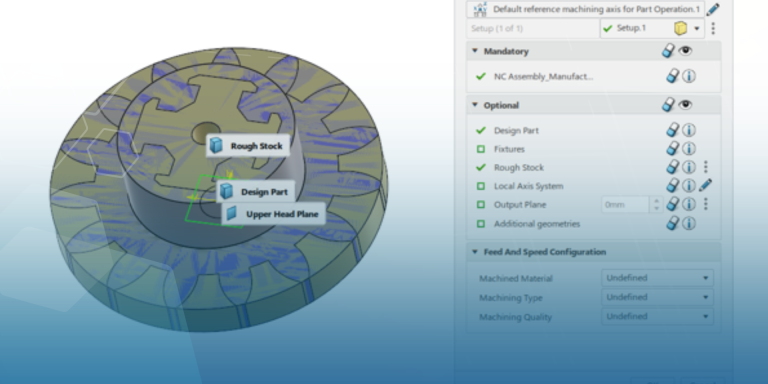Decrease the Output Plane value with down arrow

click(x=656, y=209)
